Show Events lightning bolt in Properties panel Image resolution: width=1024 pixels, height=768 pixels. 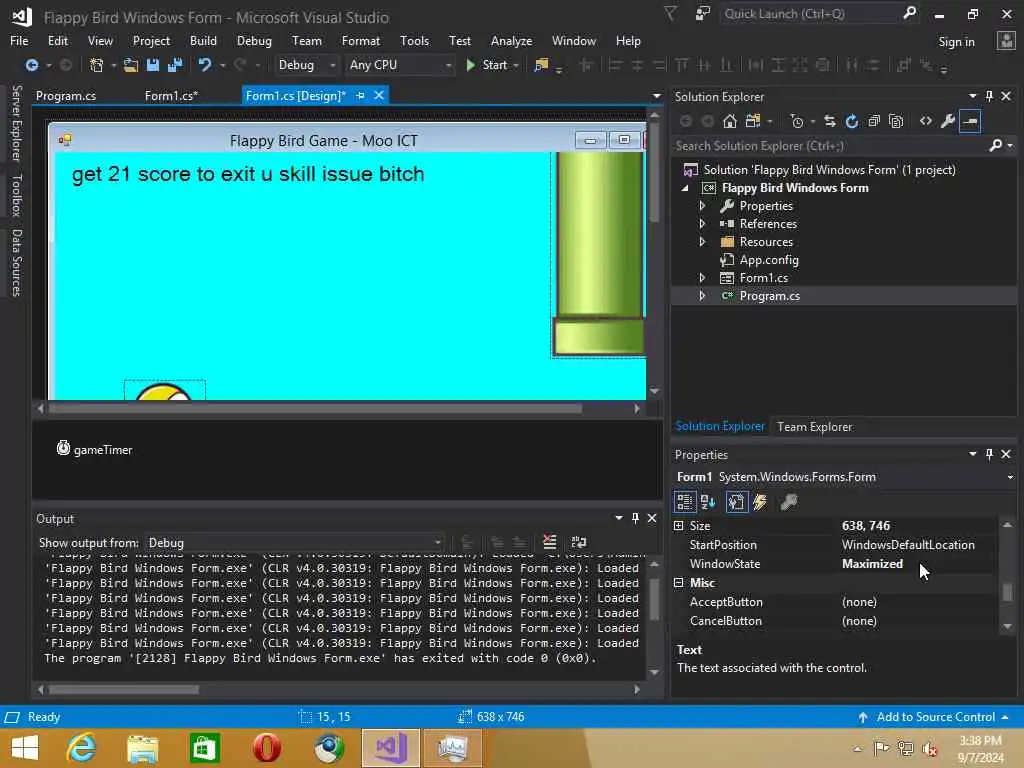pyautogui.click(x=760, y=502)
